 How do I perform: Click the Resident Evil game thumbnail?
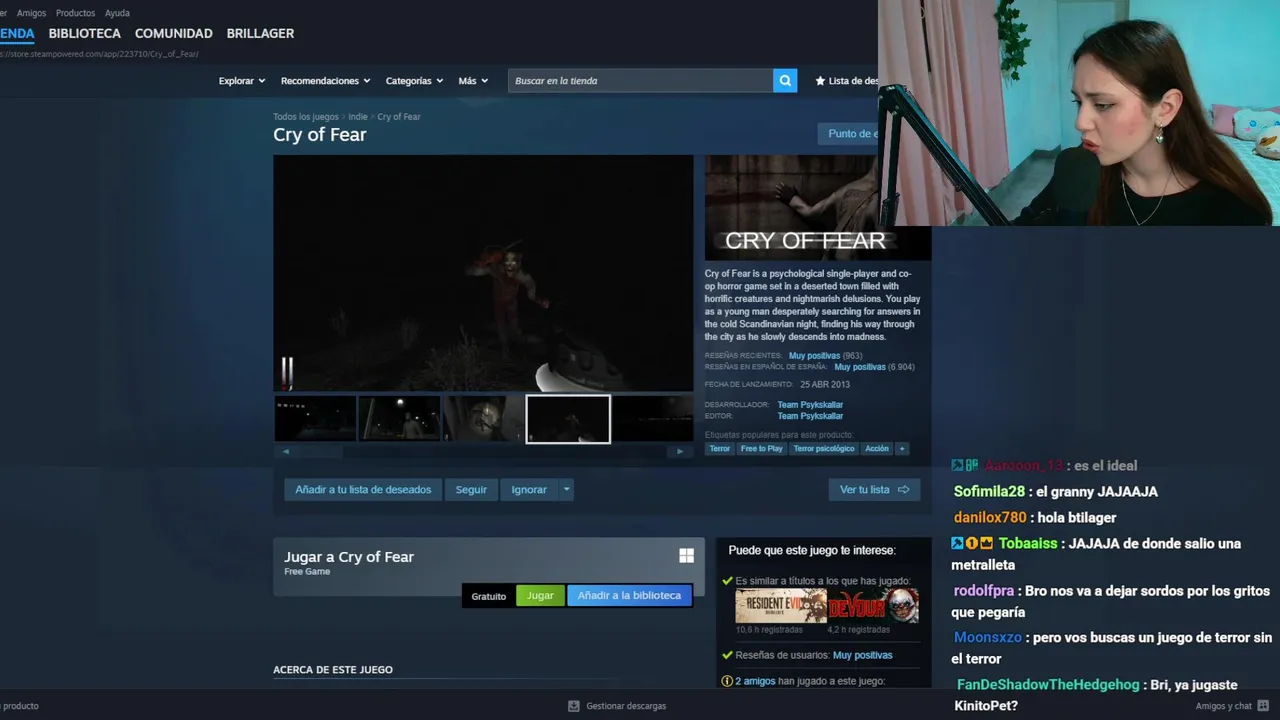781,606
